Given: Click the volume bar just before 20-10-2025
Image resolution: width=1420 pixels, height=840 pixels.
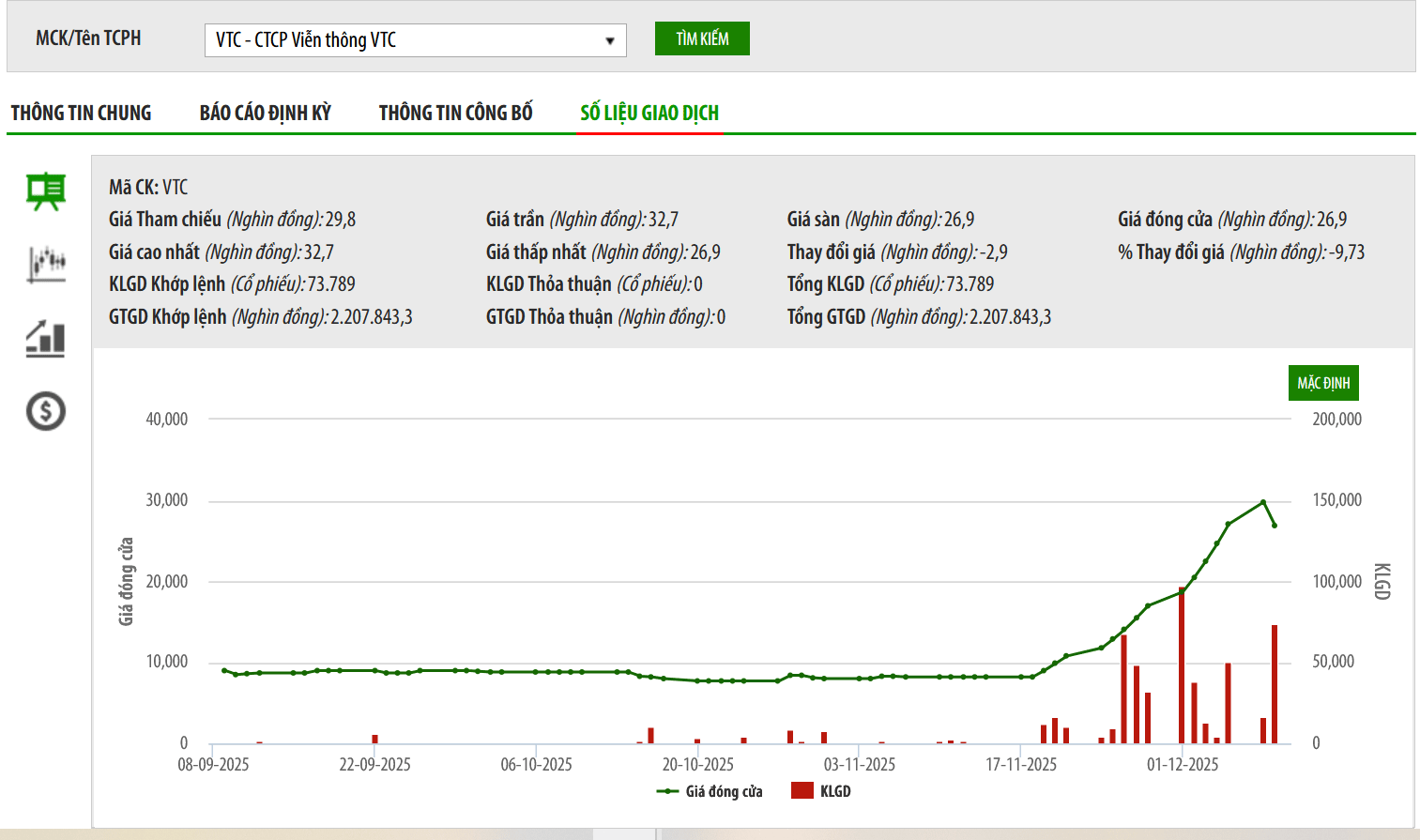Looking at the screenshot, I should [650, 736].
